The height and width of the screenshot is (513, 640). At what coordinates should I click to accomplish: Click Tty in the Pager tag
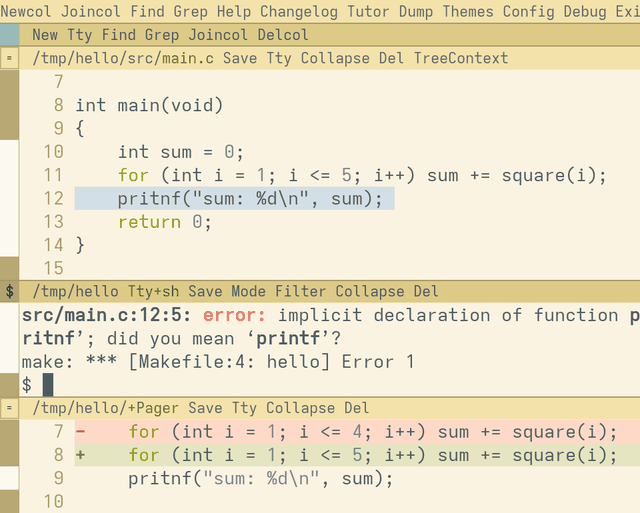tap(244, 408)
